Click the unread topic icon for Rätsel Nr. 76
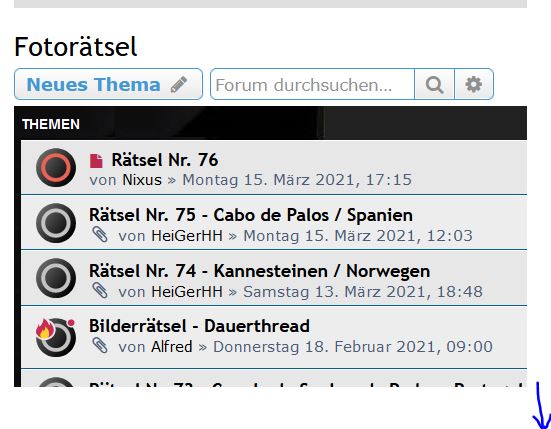The height and width of the screenshot is (429, 551). point(56,168)
